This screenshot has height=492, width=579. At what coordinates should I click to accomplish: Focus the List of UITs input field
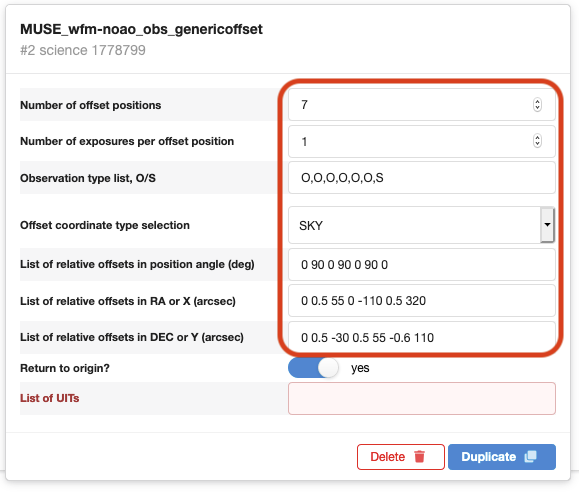point(422,399)
